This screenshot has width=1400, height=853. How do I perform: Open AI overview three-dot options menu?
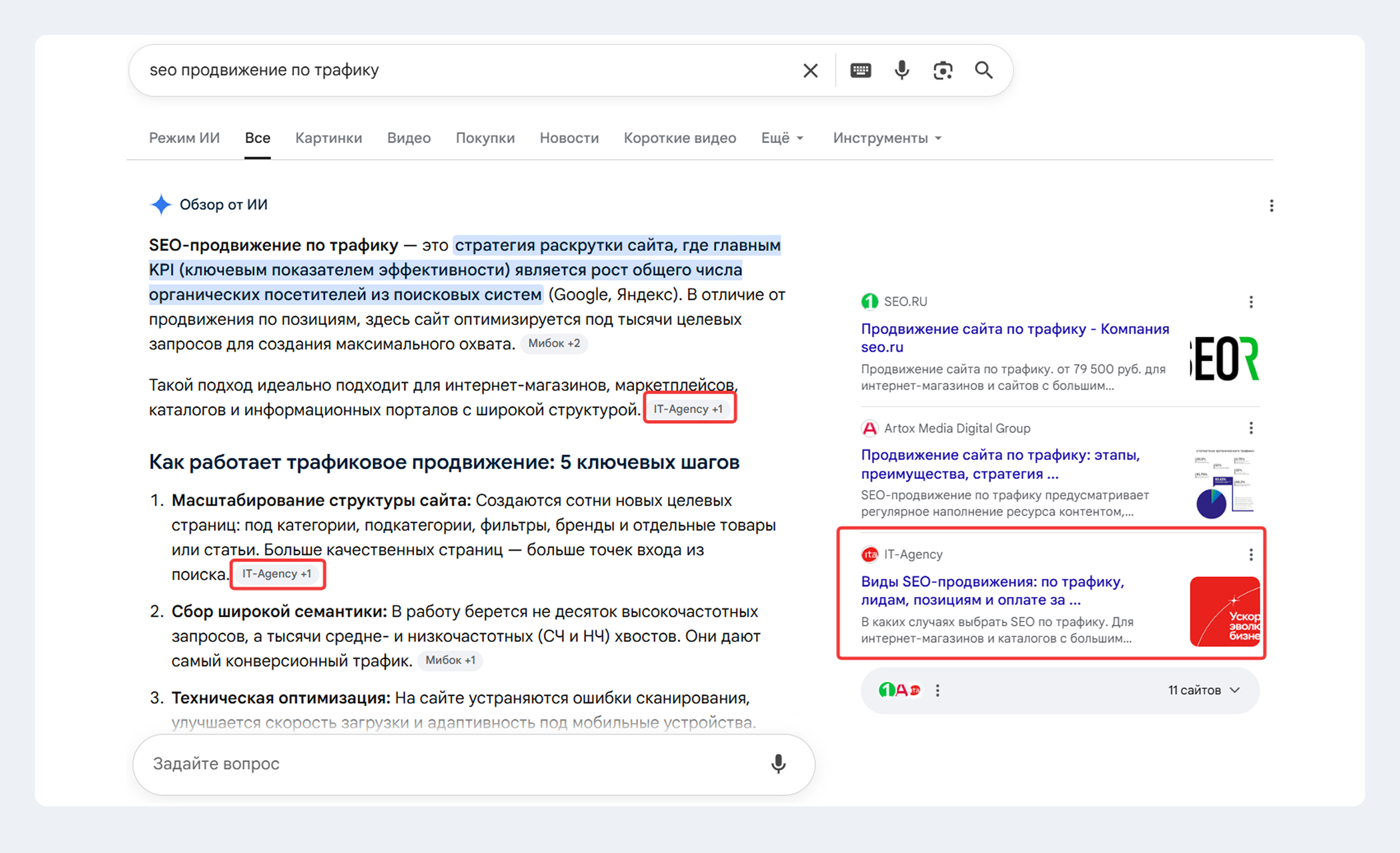(1272, 205)
